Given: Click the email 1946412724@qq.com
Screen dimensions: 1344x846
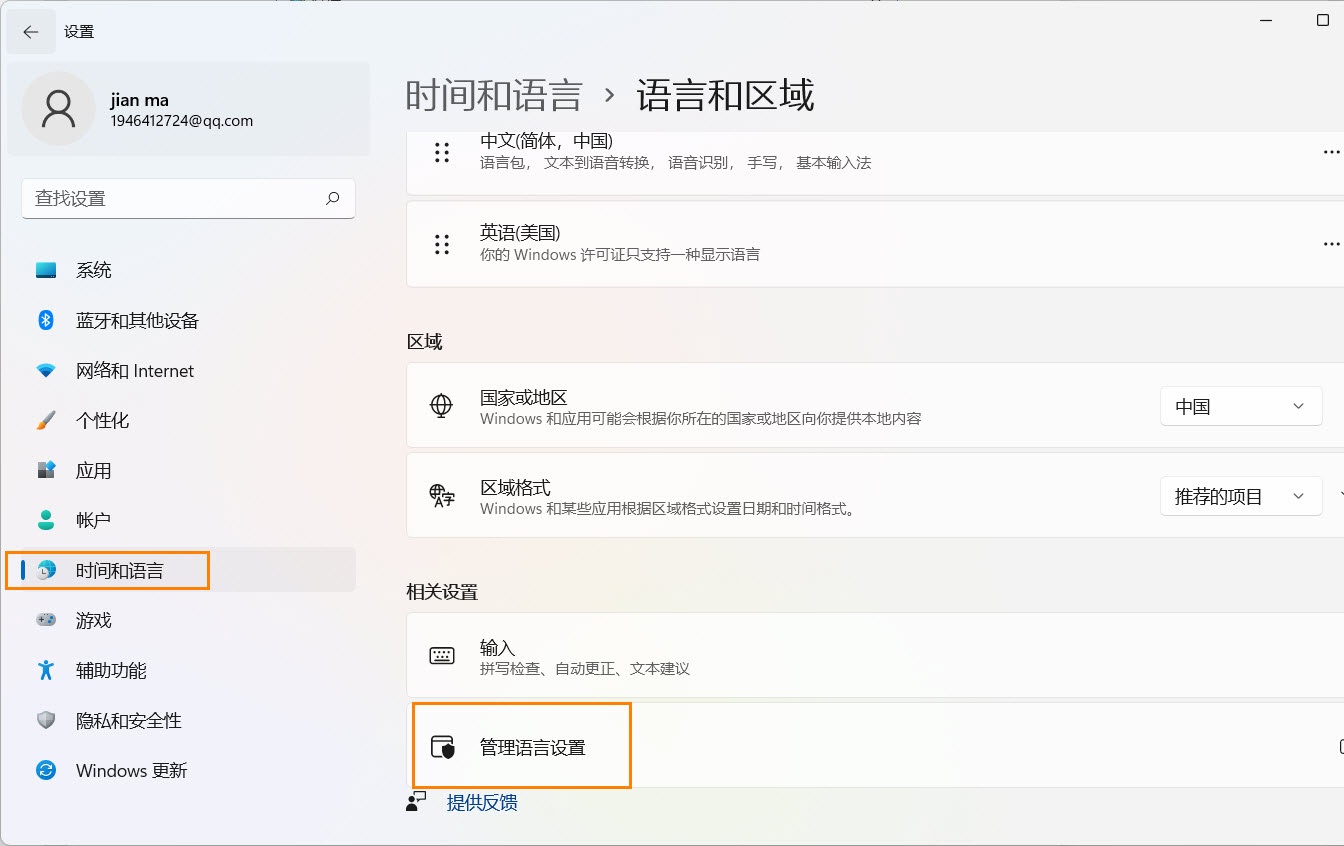Looking at the screenshot, I should pyautogui.click(x=181, y=121).
